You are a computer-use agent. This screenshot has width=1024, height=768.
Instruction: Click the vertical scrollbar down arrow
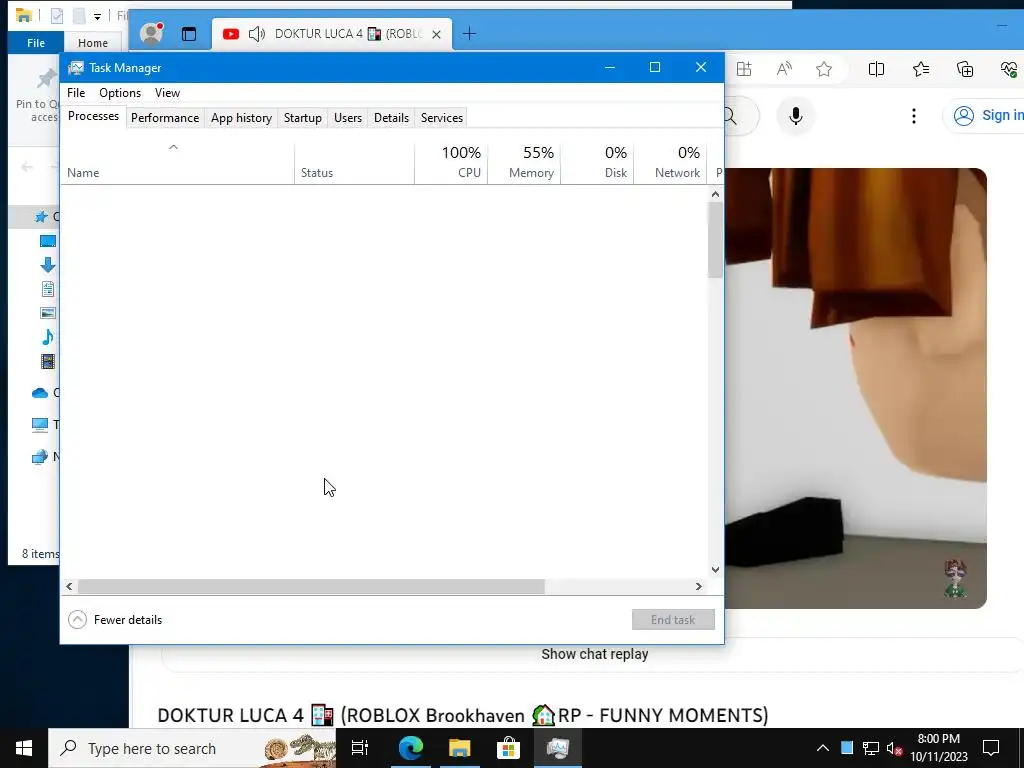click(715, 569)
